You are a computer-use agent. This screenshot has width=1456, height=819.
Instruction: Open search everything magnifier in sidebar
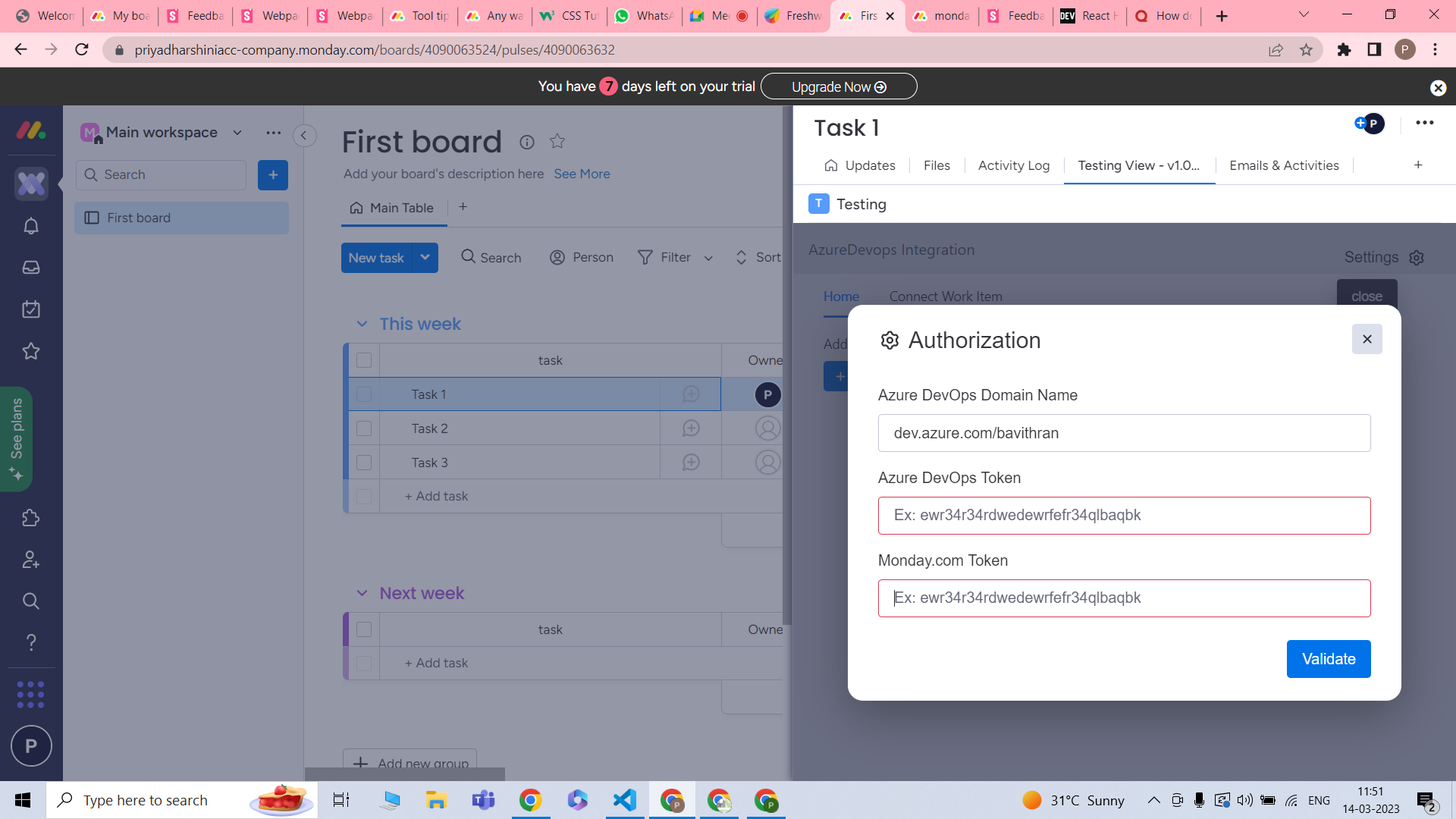(x=31, y=601)
